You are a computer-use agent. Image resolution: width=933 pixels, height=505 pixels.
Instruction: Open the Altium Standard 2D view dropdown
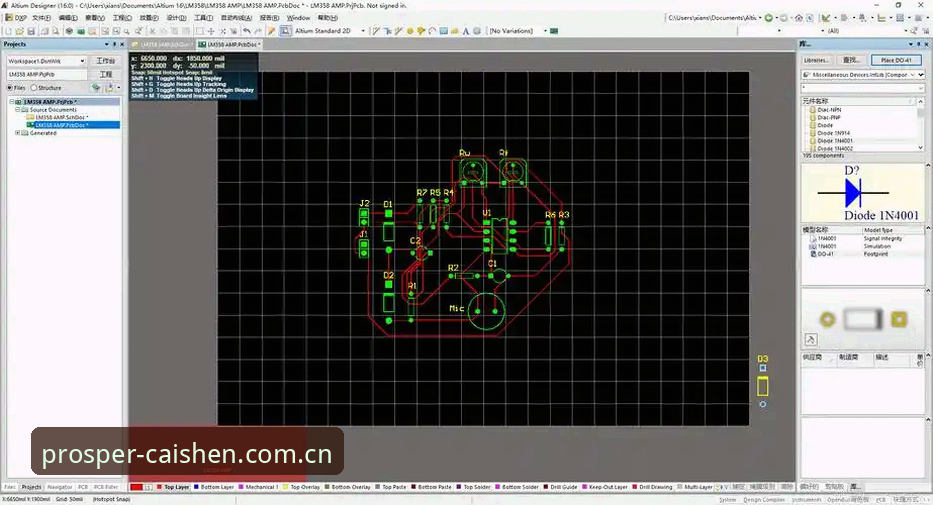tap(363, 31)
